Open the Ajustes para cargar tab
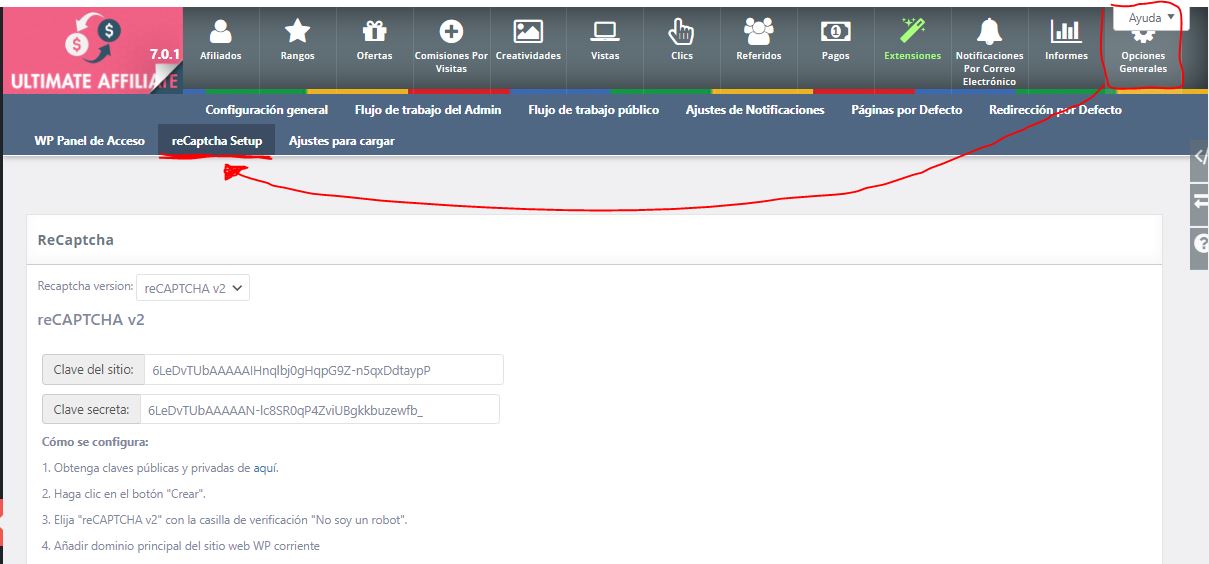 341,141
